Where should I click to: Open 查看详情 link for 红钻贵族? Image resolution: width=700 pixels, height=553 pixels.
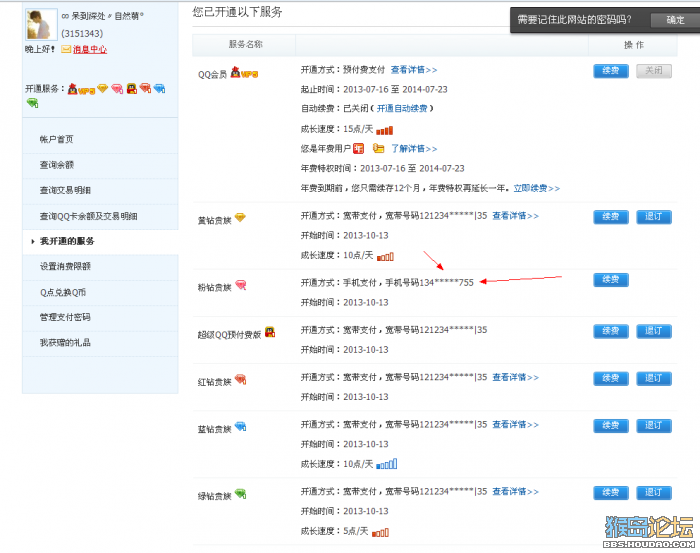point(515,378)
